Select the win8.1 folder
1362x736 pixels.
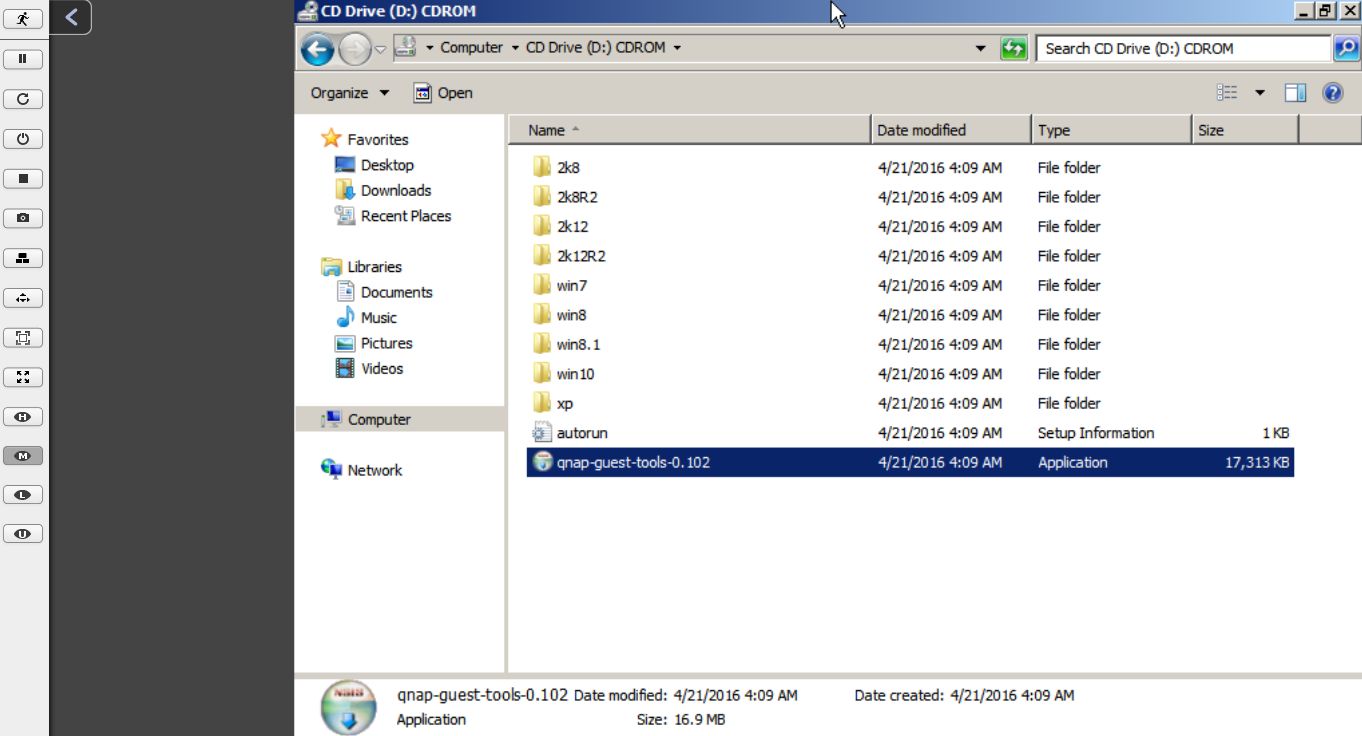pyautogui.click(x=910, y=344)
